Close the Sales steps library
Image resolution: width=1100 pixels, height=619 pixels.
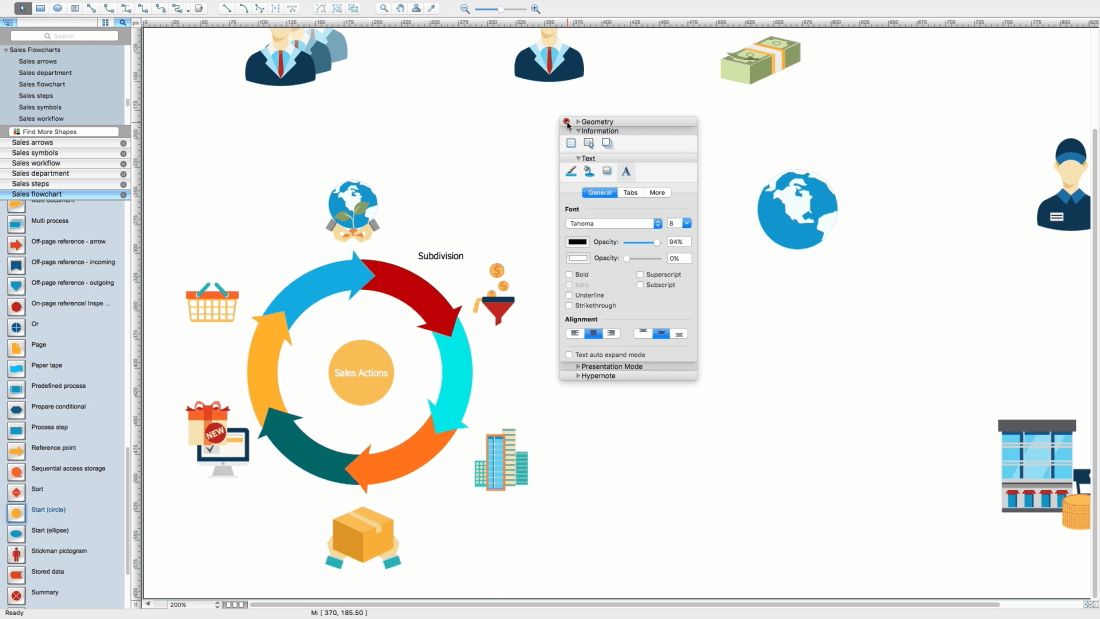tap(123, 184)
